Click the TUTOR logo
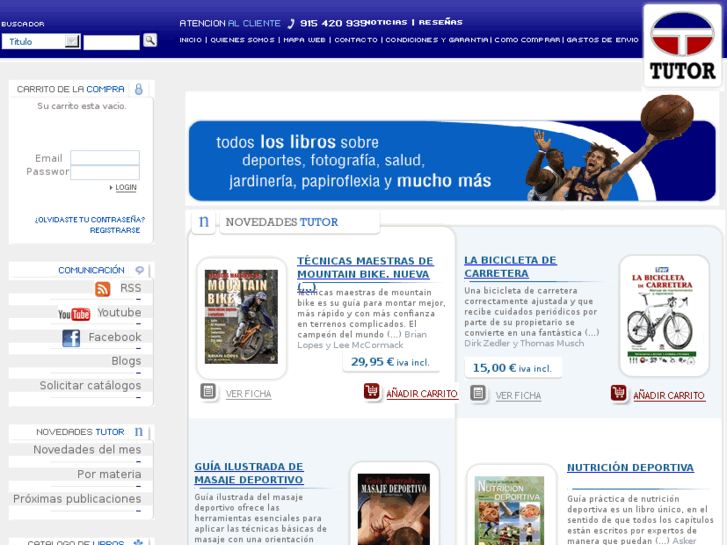The image size is (727, 545). click(x=682, y=46)
